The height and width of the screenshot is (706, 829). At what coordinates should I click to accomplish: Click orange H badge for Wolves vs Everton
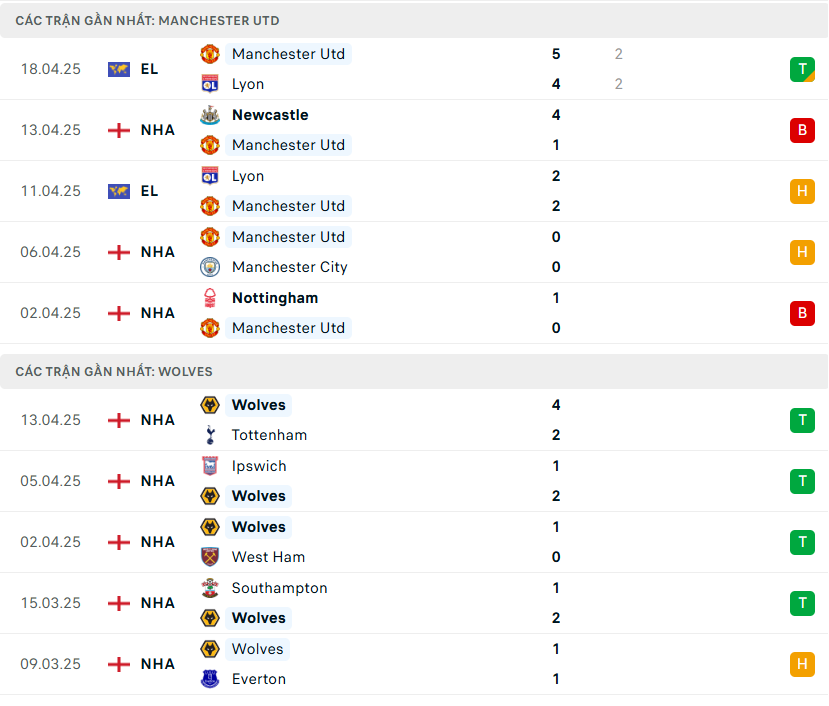pyautogui.click(x=802, y=664)
